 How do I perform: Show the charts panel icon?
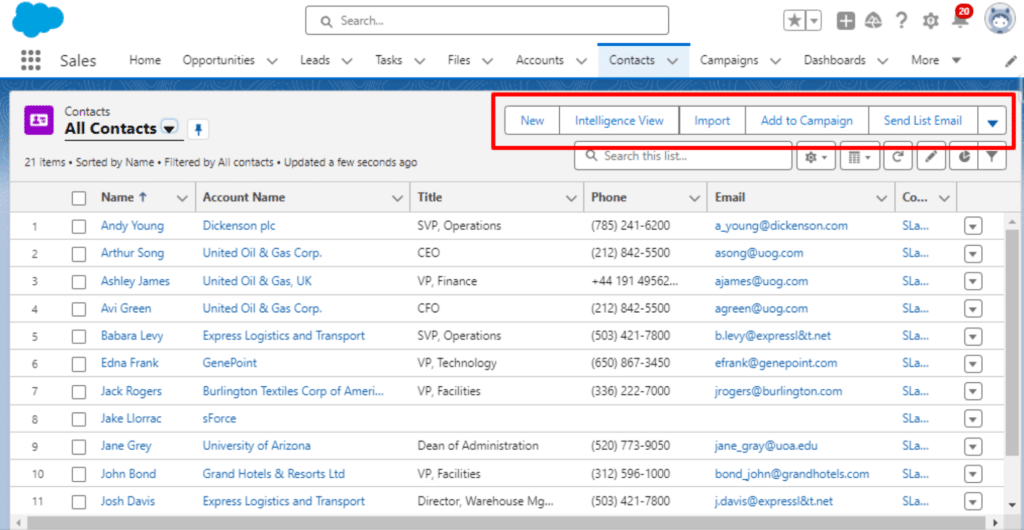point(963,157)
